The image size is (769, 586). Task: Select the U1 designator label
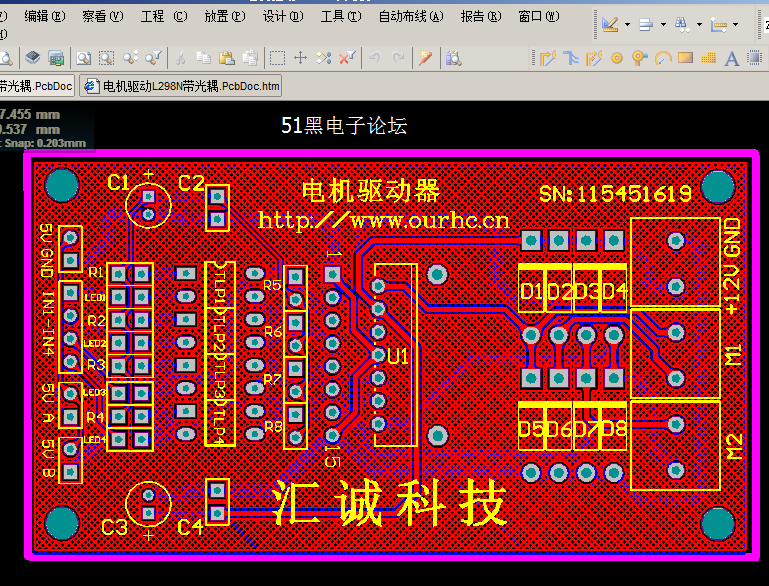pyautogui.click(x=398, y=357)
